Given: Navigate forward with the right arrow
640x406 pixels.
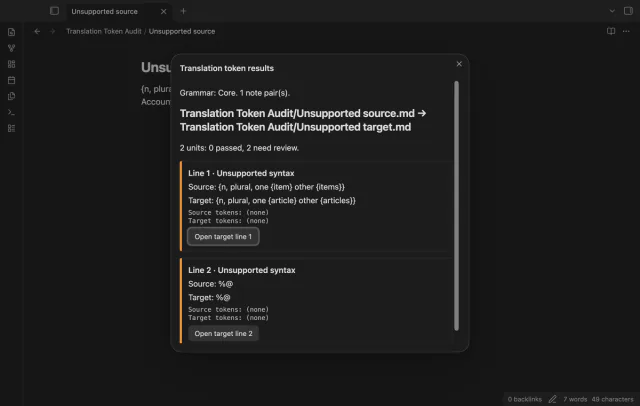Looking at the screenshot, I should pos(52,31).
